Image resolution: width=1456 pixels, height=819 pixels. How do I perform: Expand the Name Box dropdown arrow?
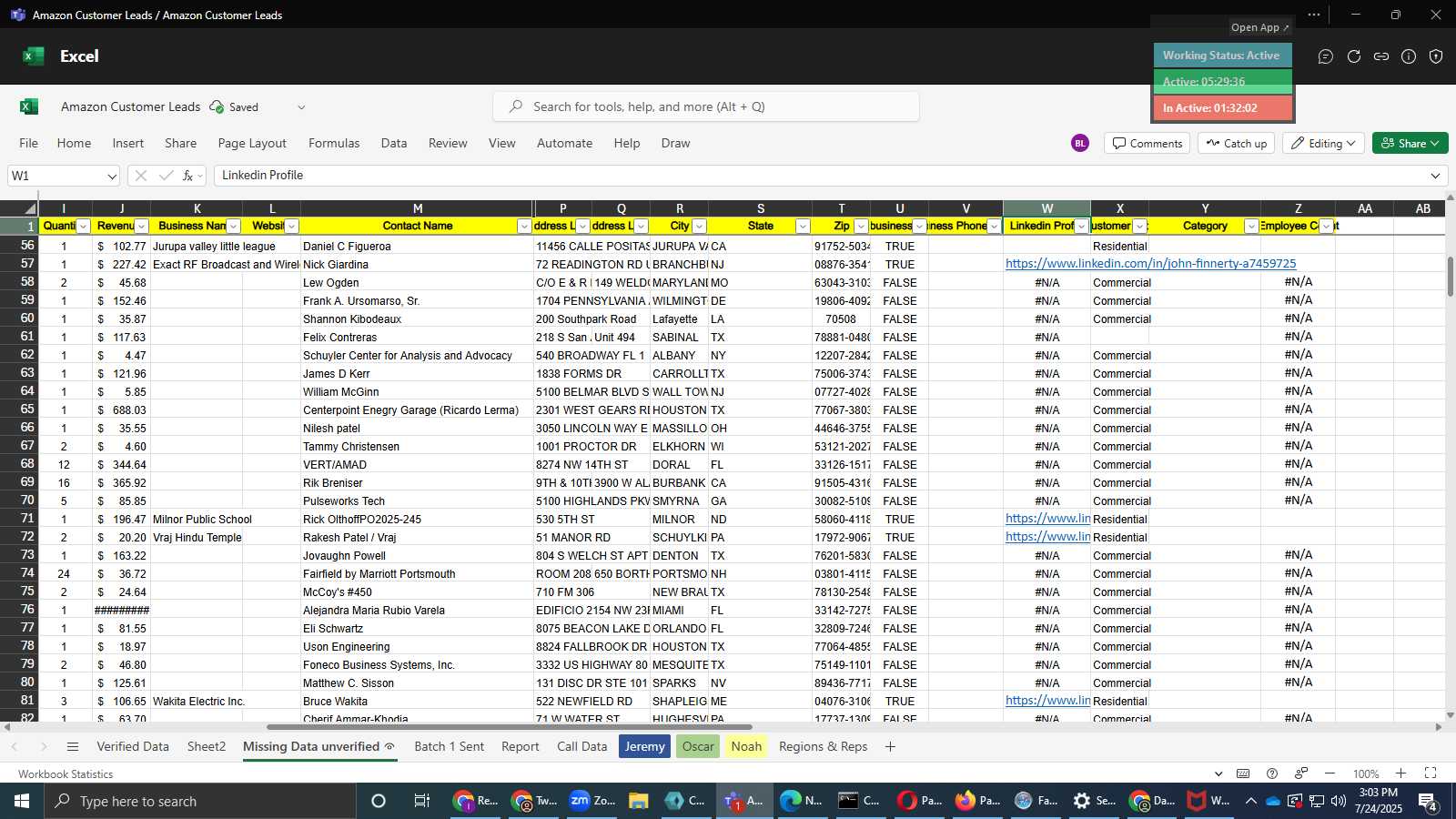pyautogui.click(x=112, y=177)
